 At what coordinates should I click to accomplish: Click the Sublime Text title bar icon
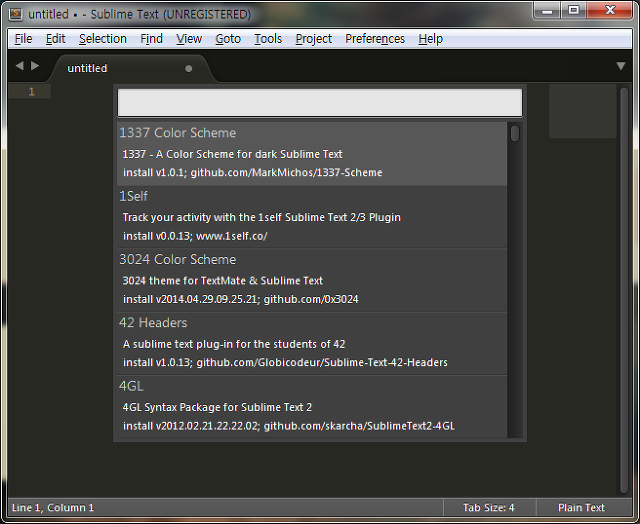tap(16, 14)
